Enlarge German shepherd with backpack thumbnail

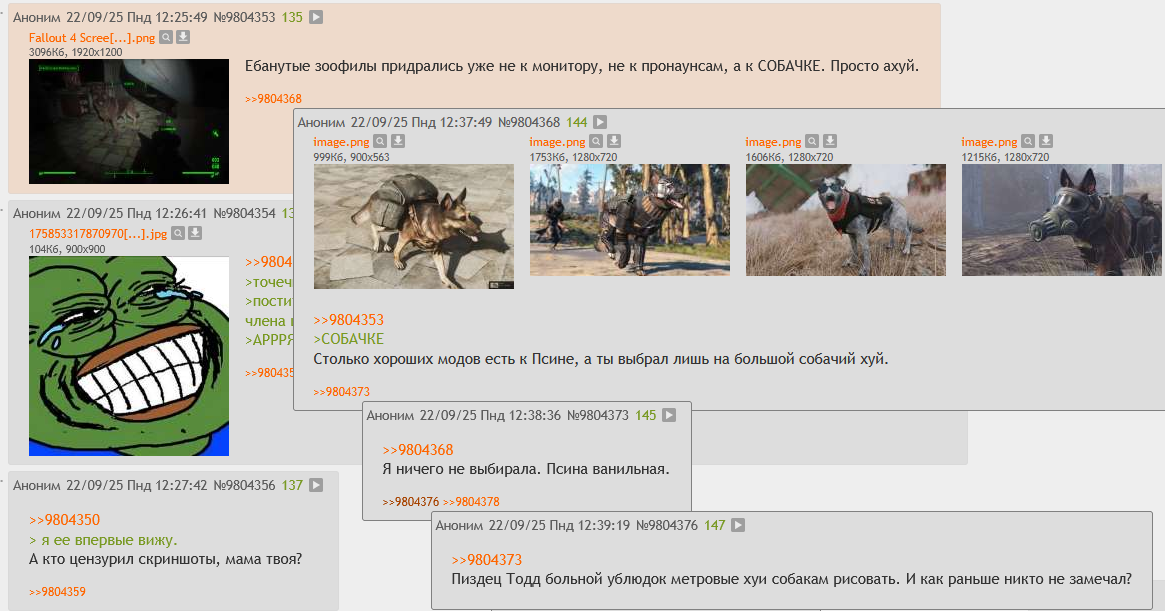pyautogui.click(x=413, y=227)
